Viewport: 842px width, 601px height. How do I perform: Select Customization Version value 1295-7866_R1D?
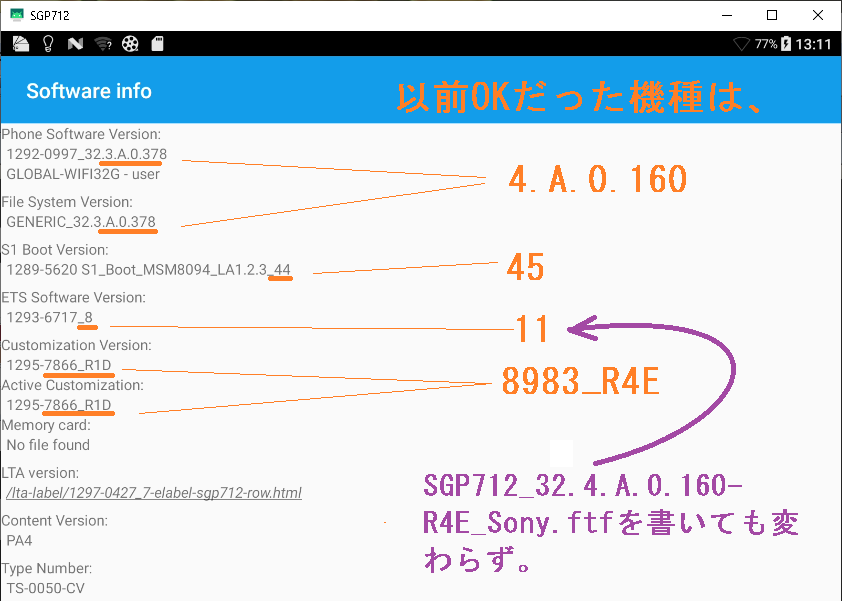59,365
